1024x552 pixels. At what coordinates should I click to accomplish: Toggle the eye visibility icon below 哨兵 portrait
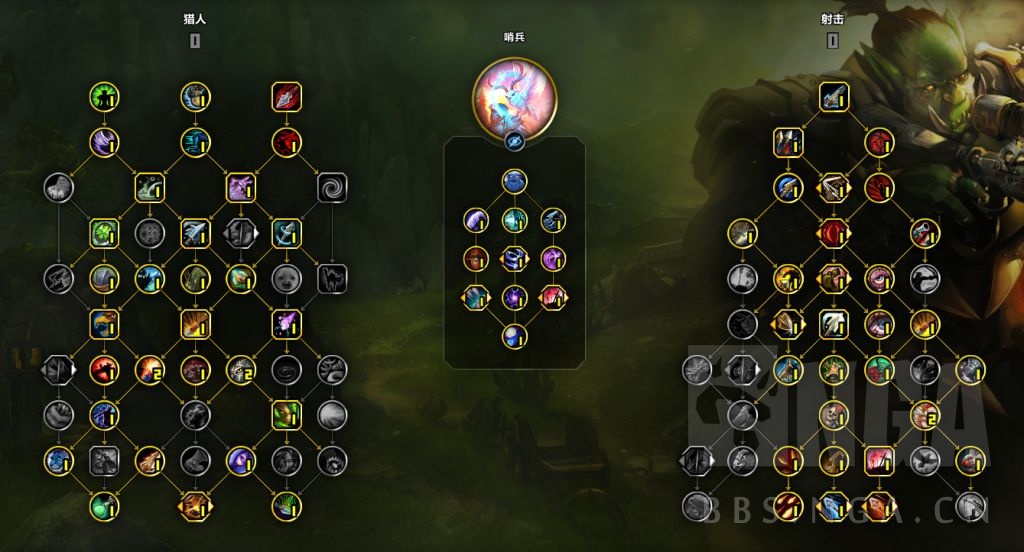click(514, 140)
